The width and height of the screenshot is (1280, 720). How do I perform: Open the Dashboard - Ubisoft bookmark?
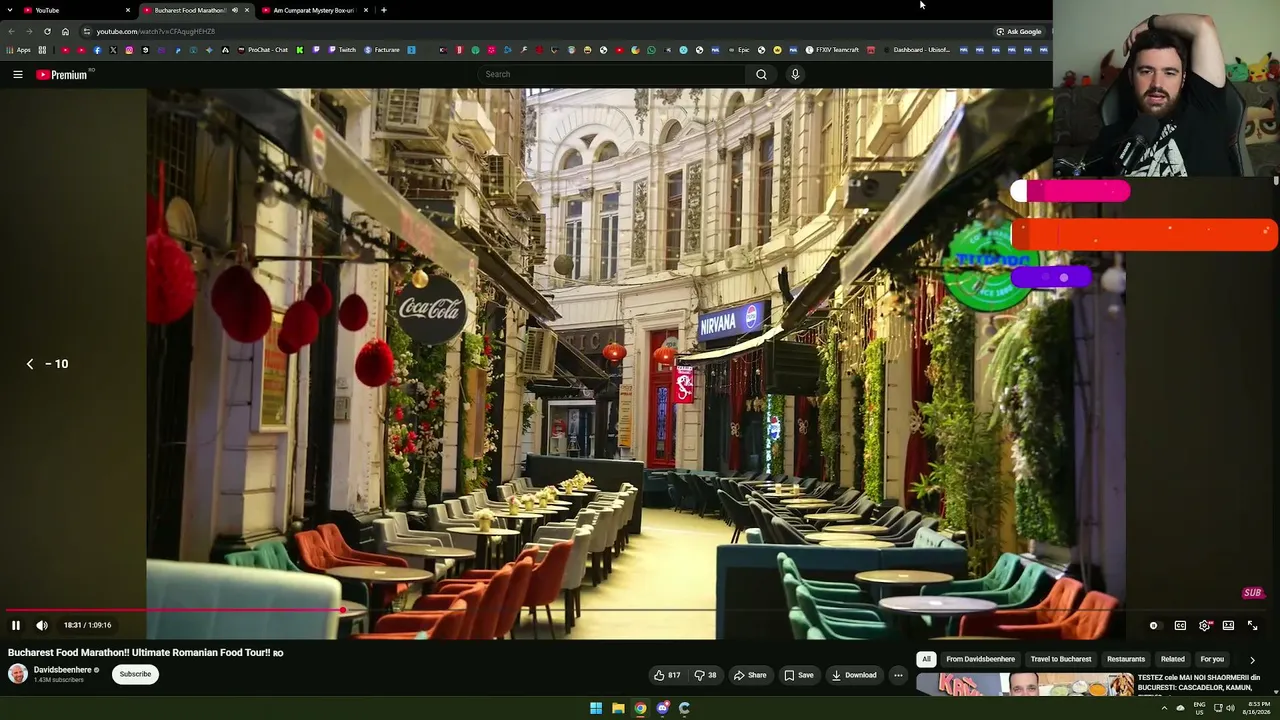click(916, 50)
